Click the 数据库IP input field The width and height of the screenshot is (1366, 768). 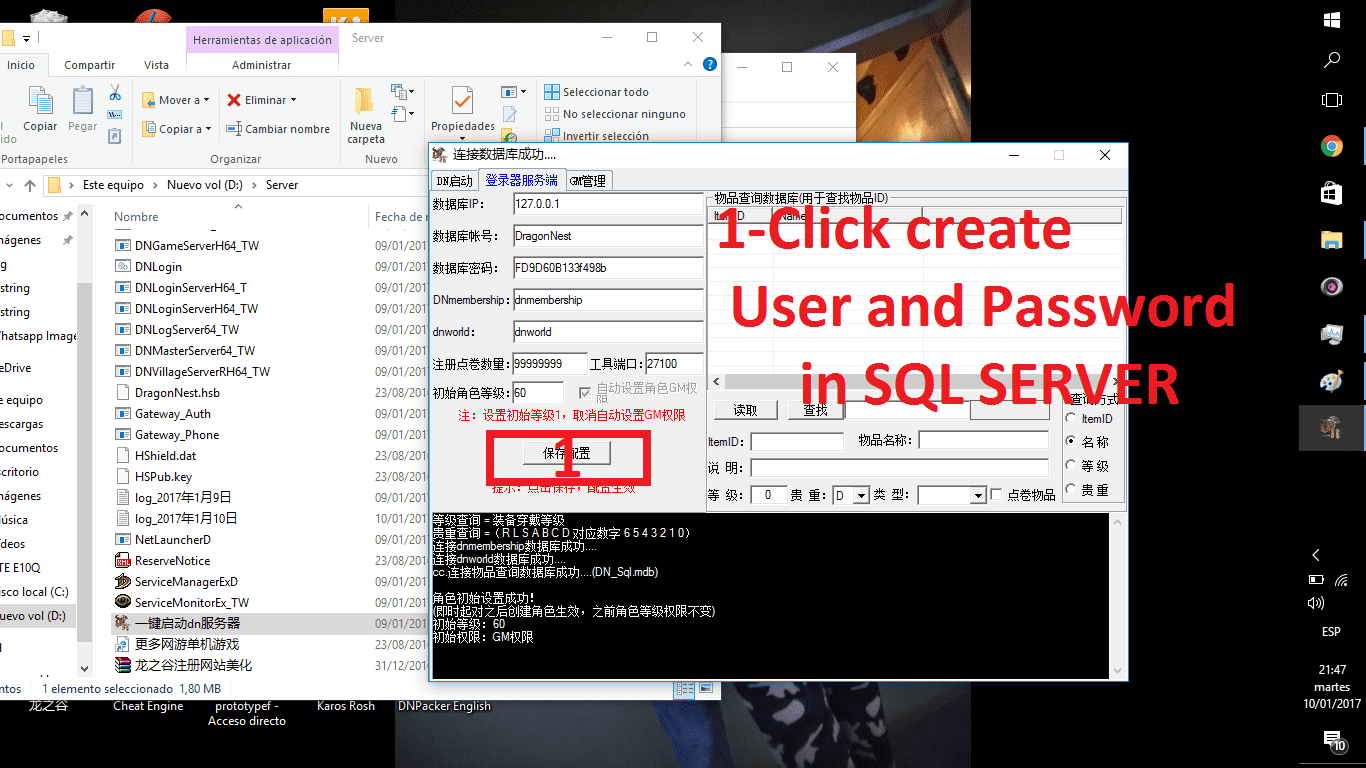point(608,204)
